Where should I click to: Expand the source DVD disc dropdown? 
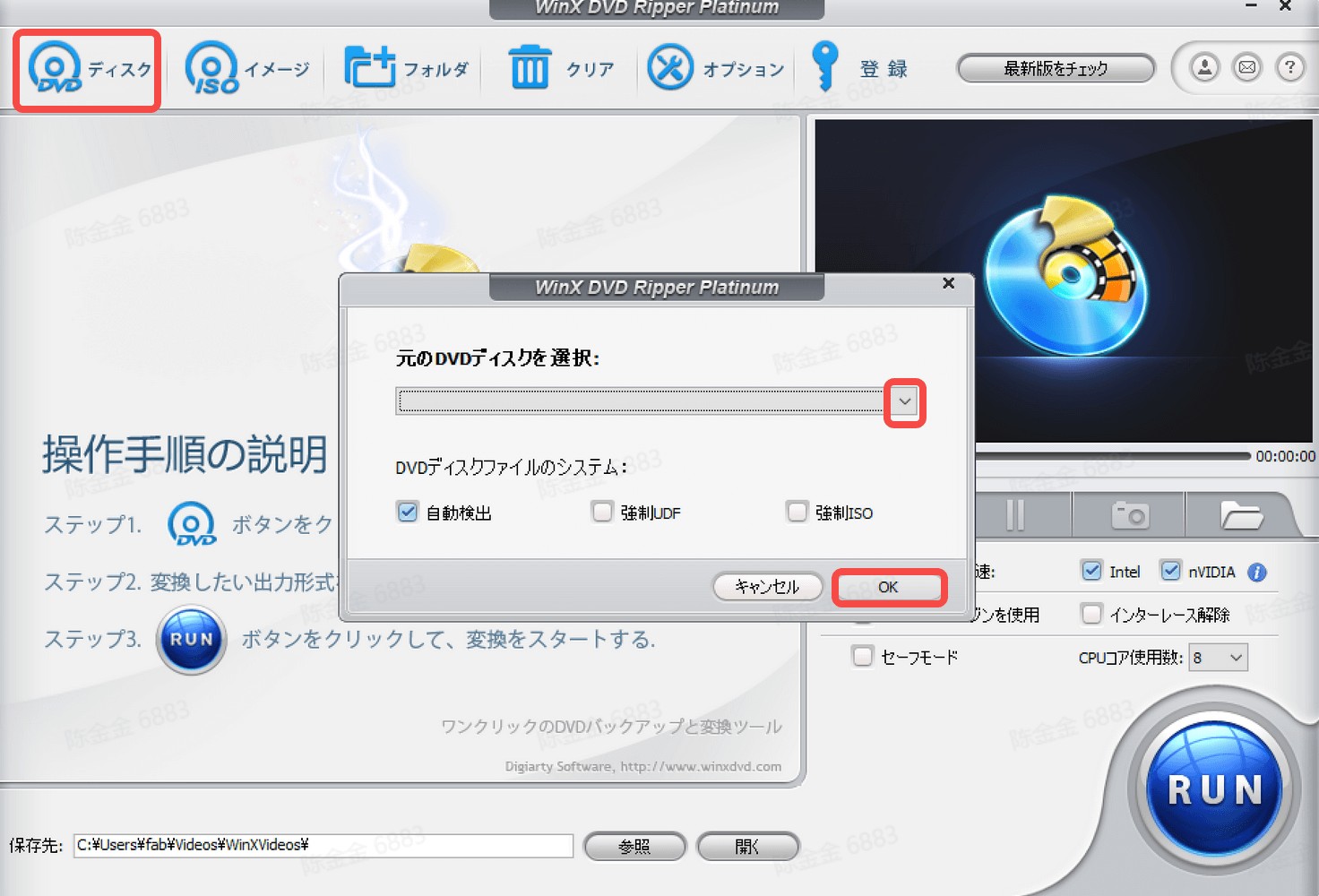(904, 401)
